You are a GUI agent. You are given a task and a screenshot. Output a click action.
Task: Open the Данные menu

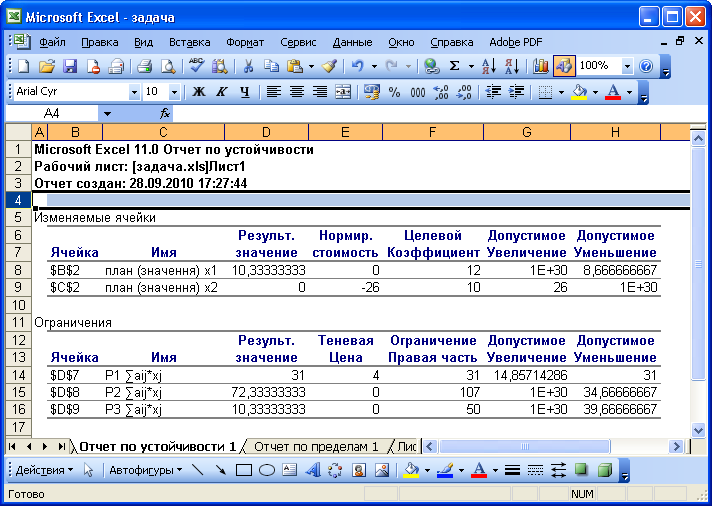point(352,42)
